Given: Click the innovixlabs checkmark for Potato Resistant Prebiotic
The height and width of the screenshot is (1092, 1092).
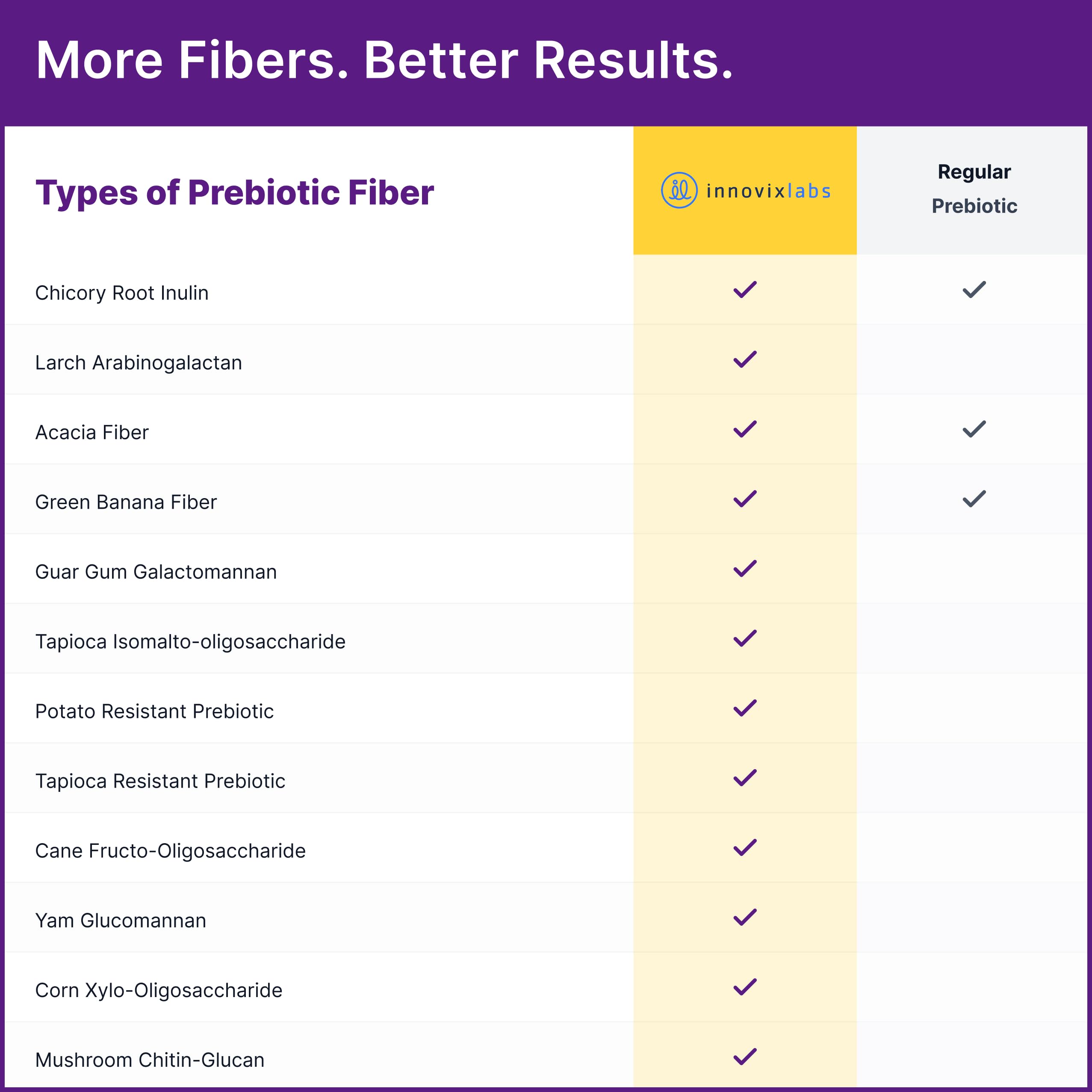Looking at the screenshot, I should click(x=744, y=708).
